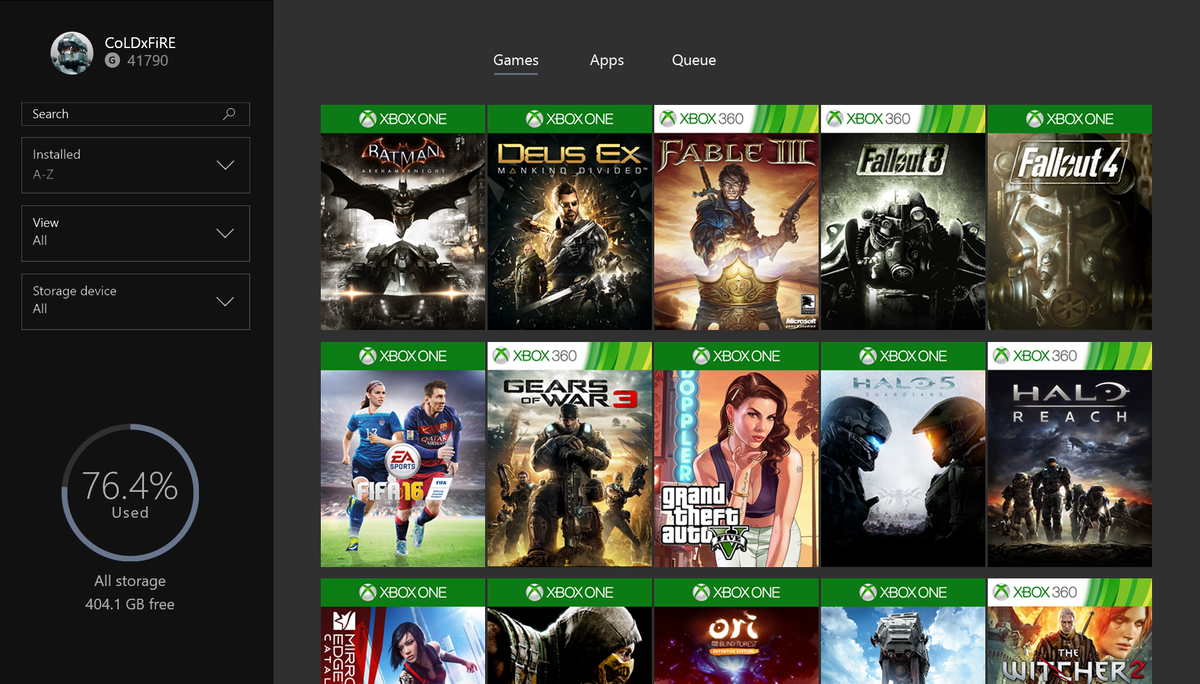Click the CoLDxFiRE gamertag text
The height and width of the screenshot is (684, 1200).
pyautogui.click(x=140, y=43)
